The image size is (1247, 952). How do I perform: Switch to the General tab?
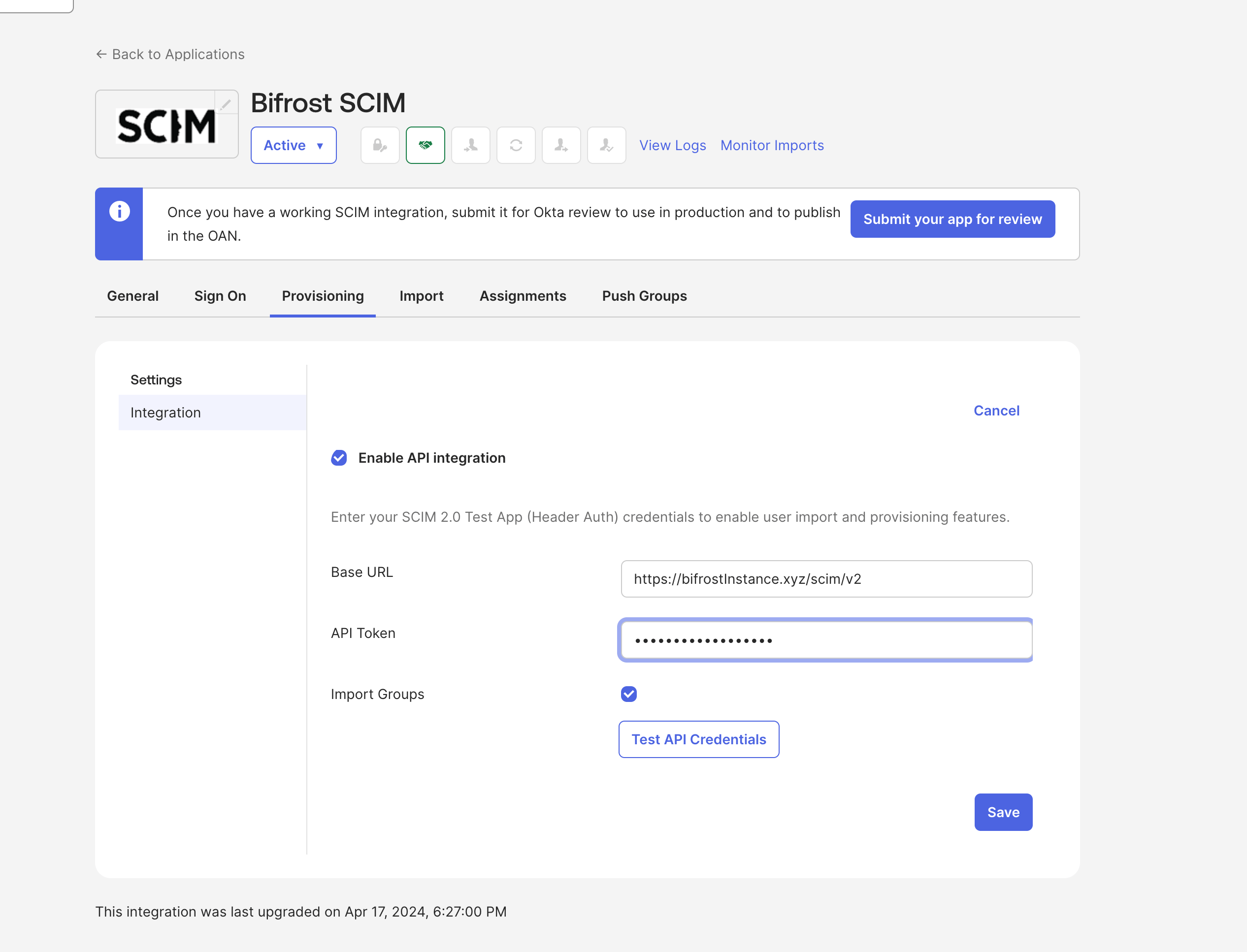[x=132, y=296]
